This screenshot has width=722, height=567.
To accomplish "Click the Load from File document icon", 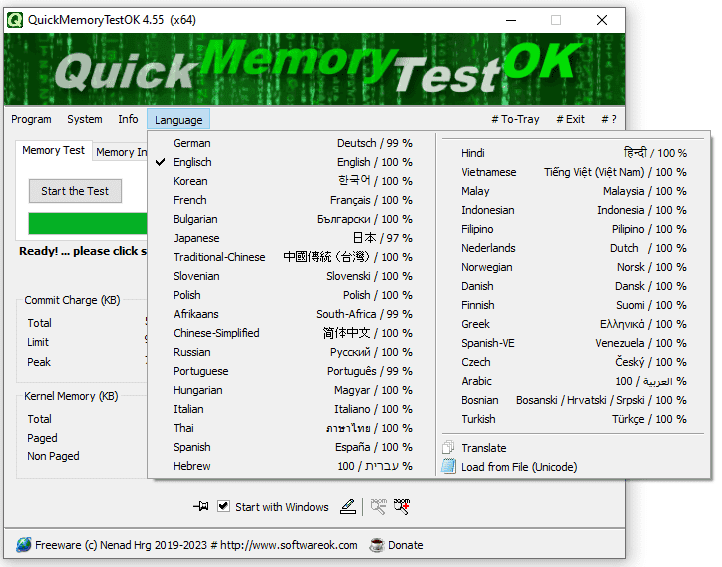I will (449, 467).
